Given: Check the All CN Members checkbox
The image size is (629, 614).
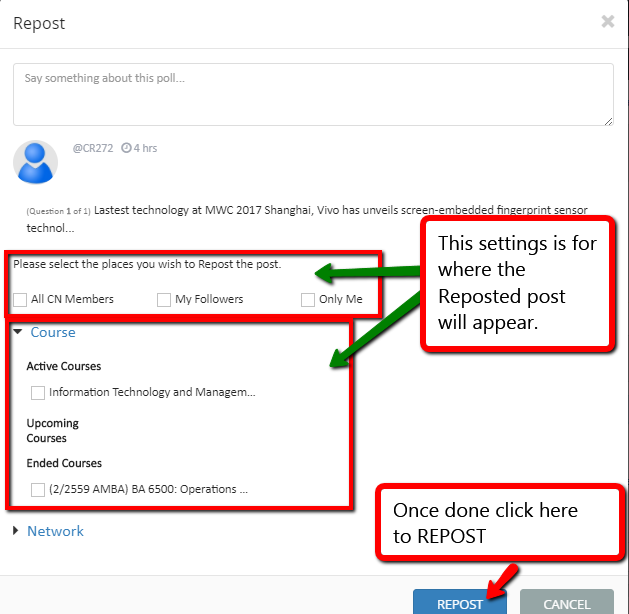Looking at the screenshot, I should pyautogui.click(x=20, y=300).
